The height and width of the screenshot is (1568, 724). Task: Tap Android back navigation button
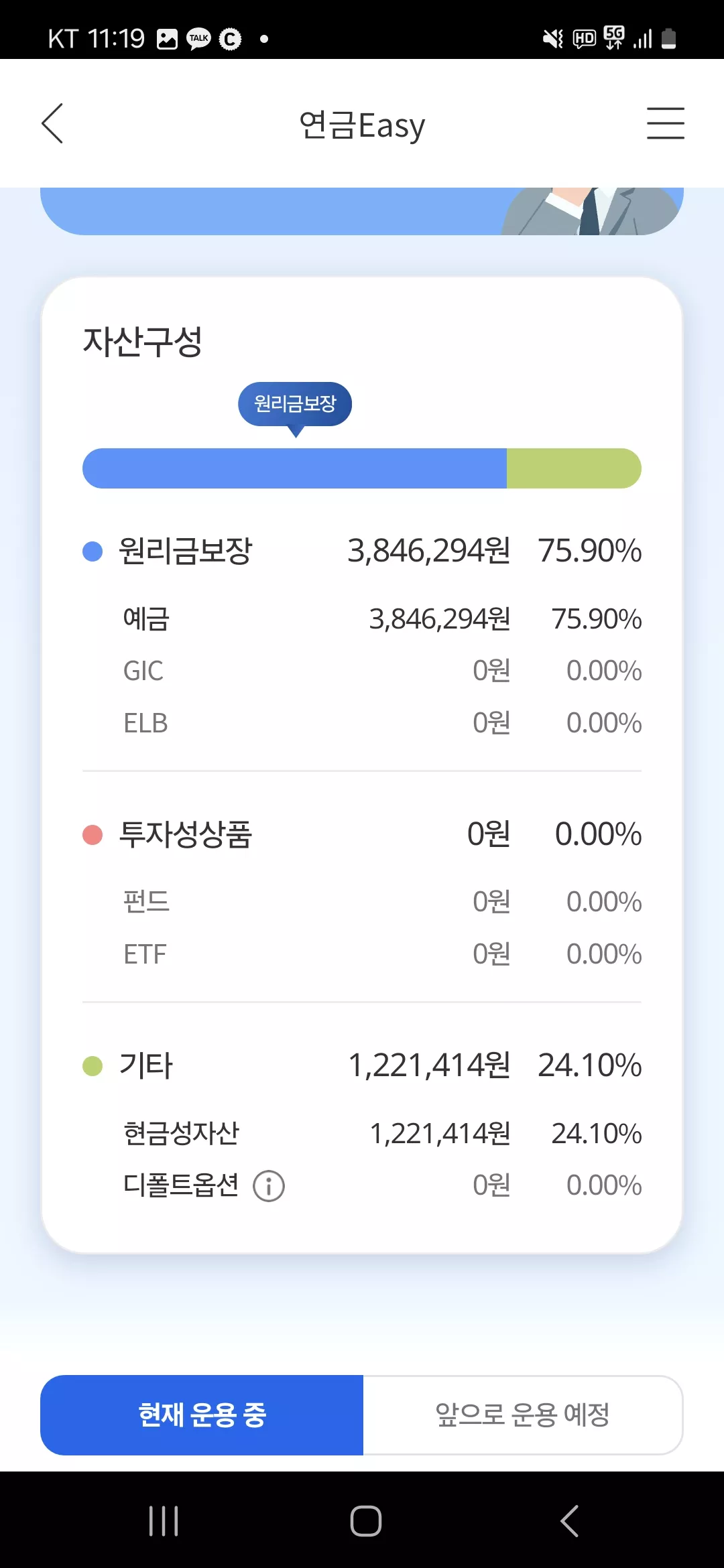[x=569, y=1520]
